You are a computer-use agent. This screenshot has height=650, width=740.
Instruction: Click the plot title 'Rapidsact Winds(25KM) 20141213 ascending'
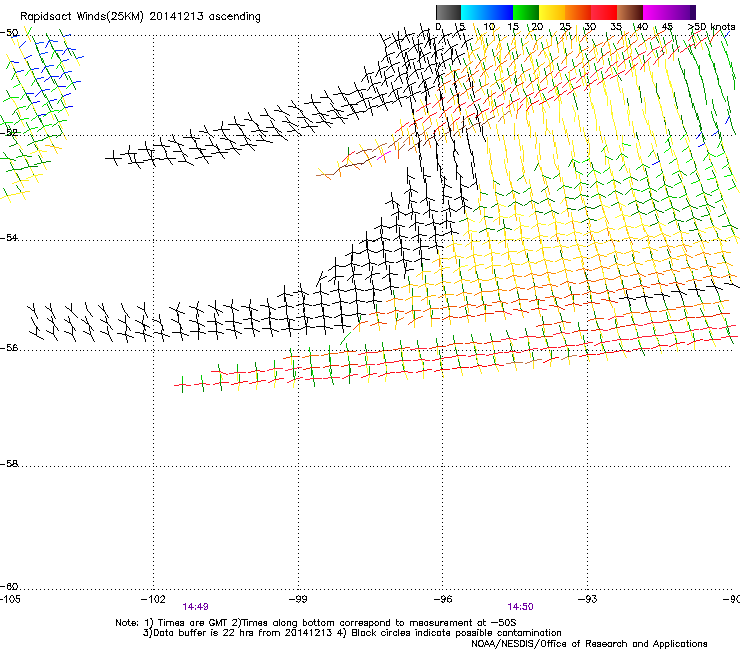(x=140, y=17)
